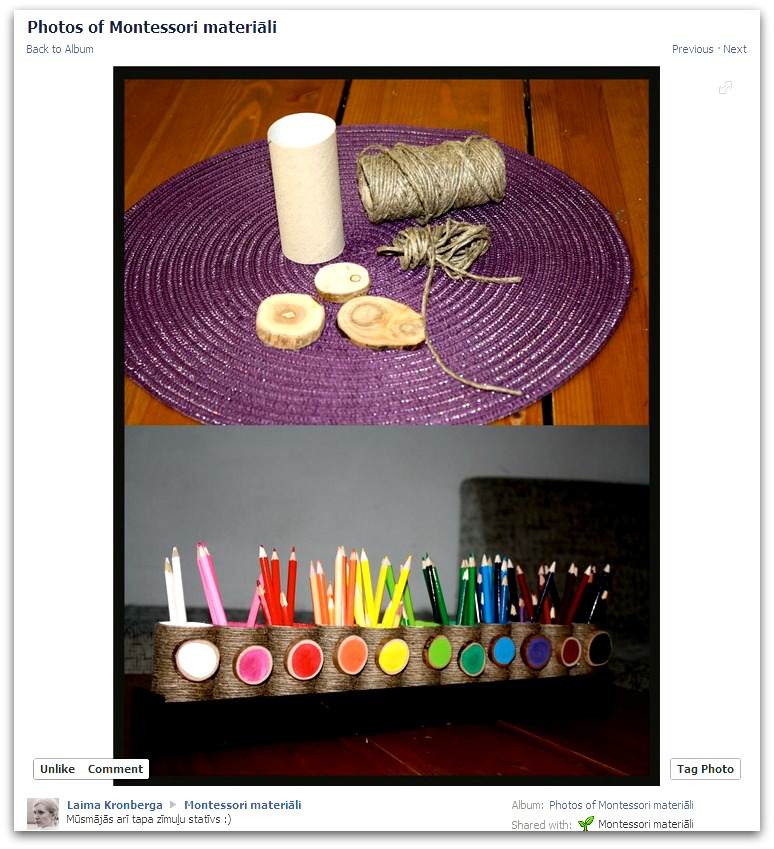This screenshot has height=849, width=774.
Task: Click the white wood circle on the pencil holder
Action: pos(197,660)
